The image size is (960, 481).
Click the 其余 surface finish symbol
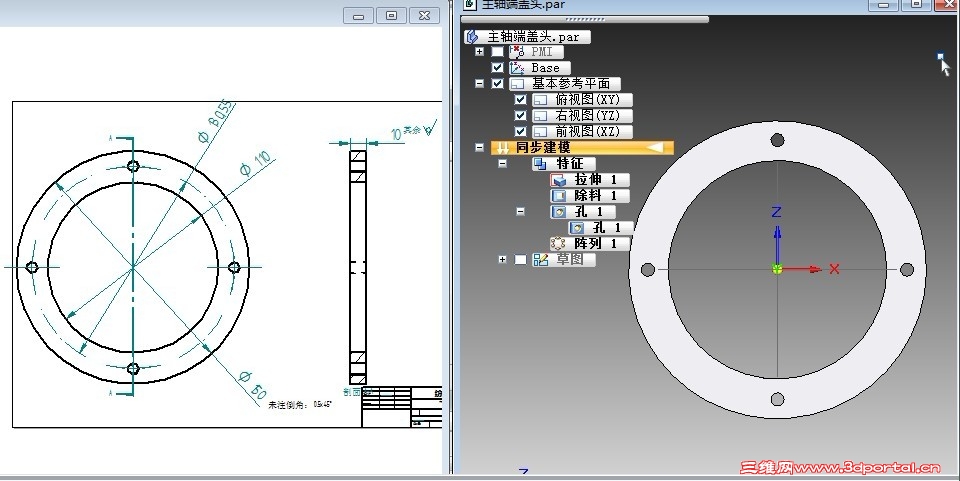[421, 129]
